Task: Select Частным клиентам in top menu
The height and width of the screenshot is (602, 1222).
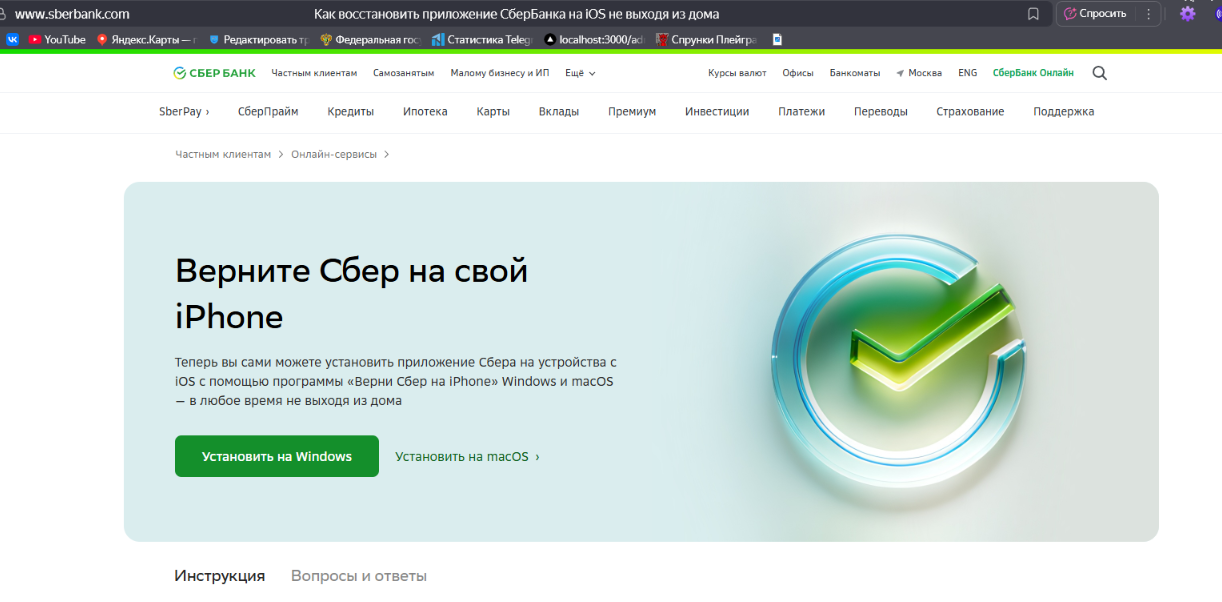Action: pyautogui.click(x=314, y=73)
